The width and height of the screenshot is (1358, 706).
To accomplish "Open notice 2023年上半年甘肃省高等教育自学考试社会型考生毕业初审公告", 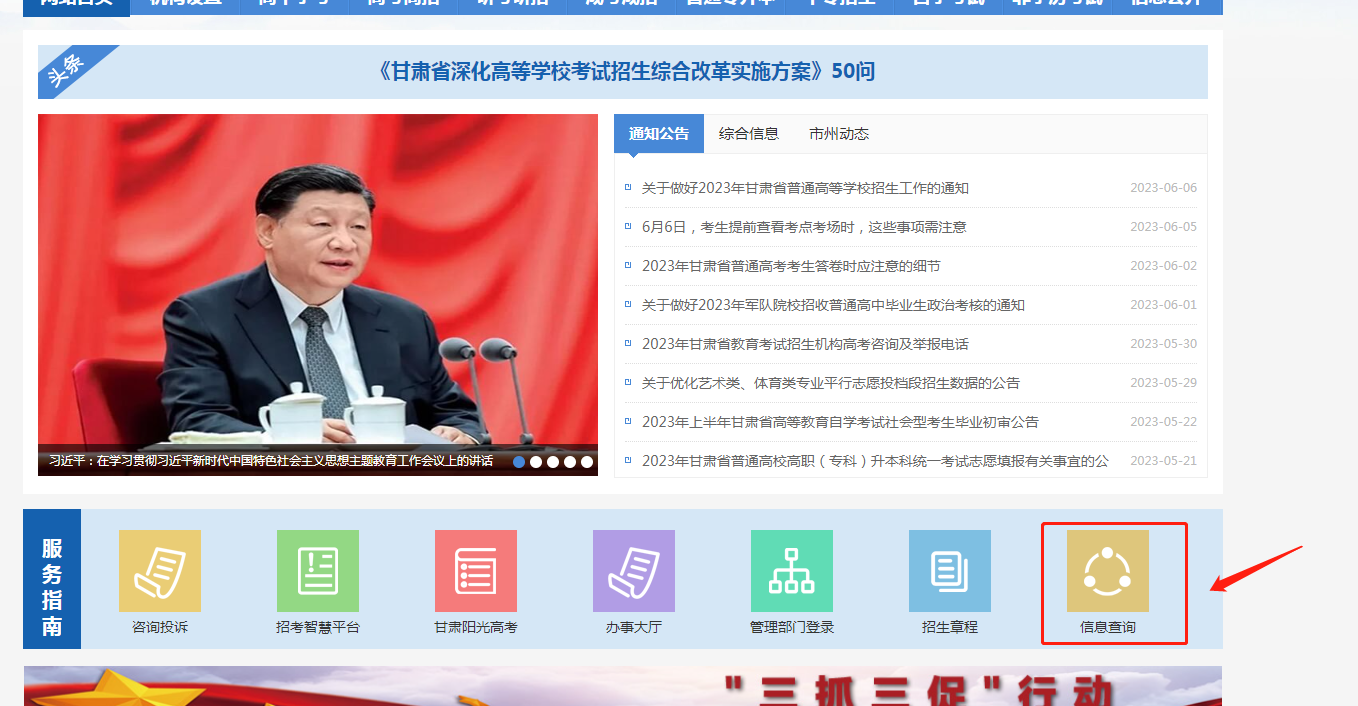I will click(840, 422).
